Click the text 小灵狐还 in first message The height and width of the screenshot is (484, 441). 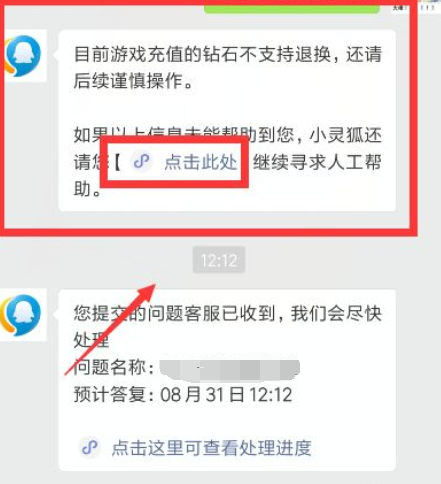click(x=345, y=135)
